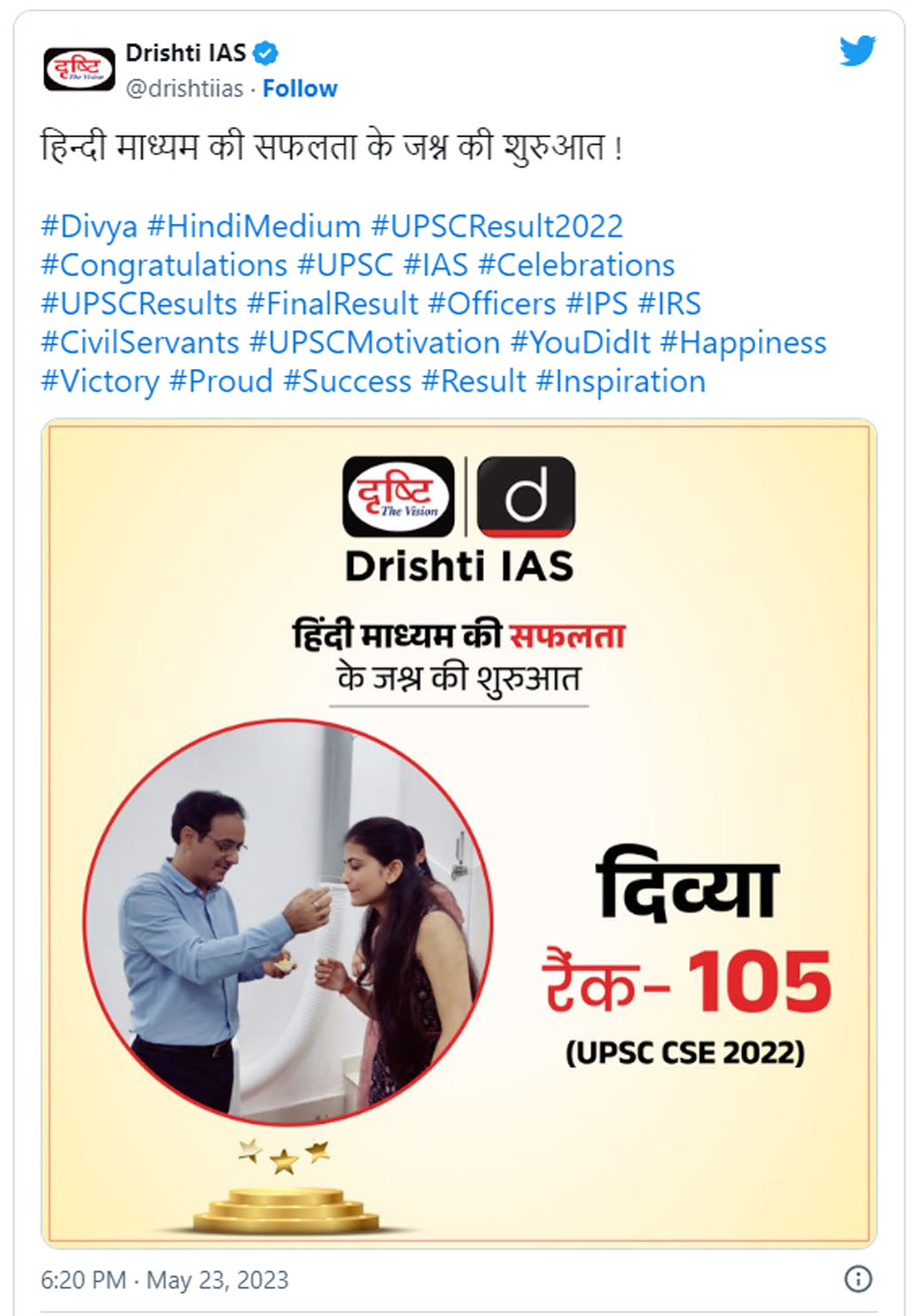This screenshot has height=1316, width=914.
Task: Open the embedded Divya Rank 105 image
Action: [458, 833]
